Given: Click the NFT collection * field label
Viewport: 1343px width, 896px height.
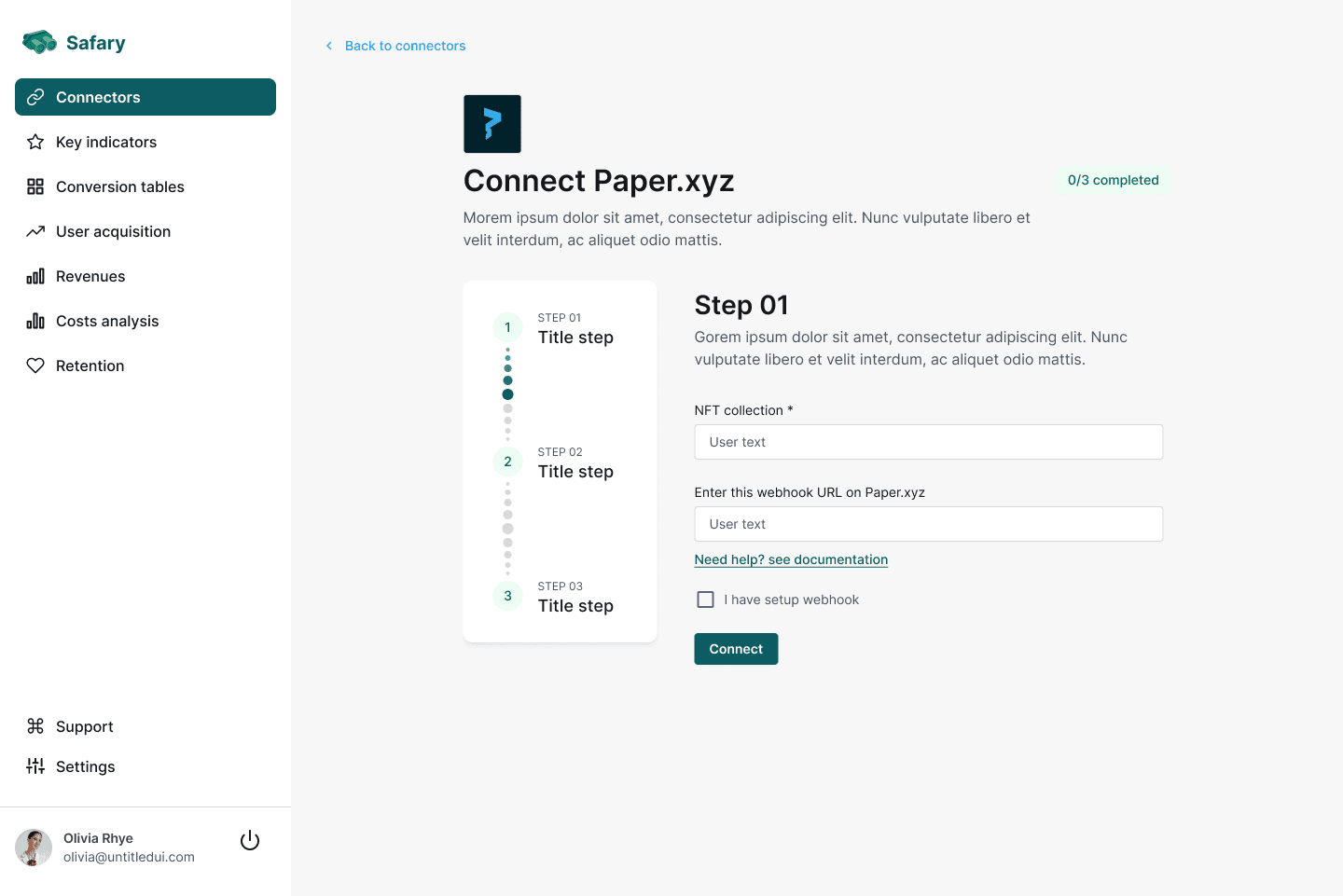Looking at the screenshot, I should coord(743,410).
